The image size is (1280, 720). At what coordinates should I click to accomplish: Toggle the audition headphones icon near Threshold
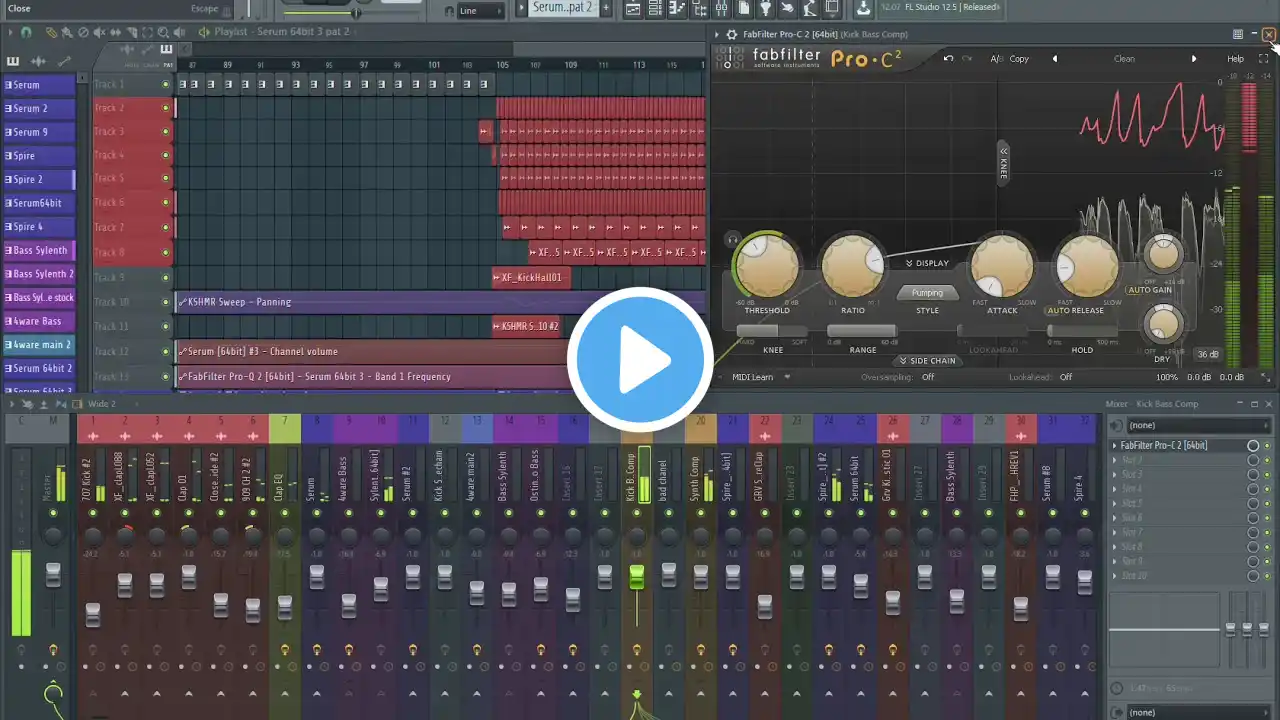coord(733,239)
